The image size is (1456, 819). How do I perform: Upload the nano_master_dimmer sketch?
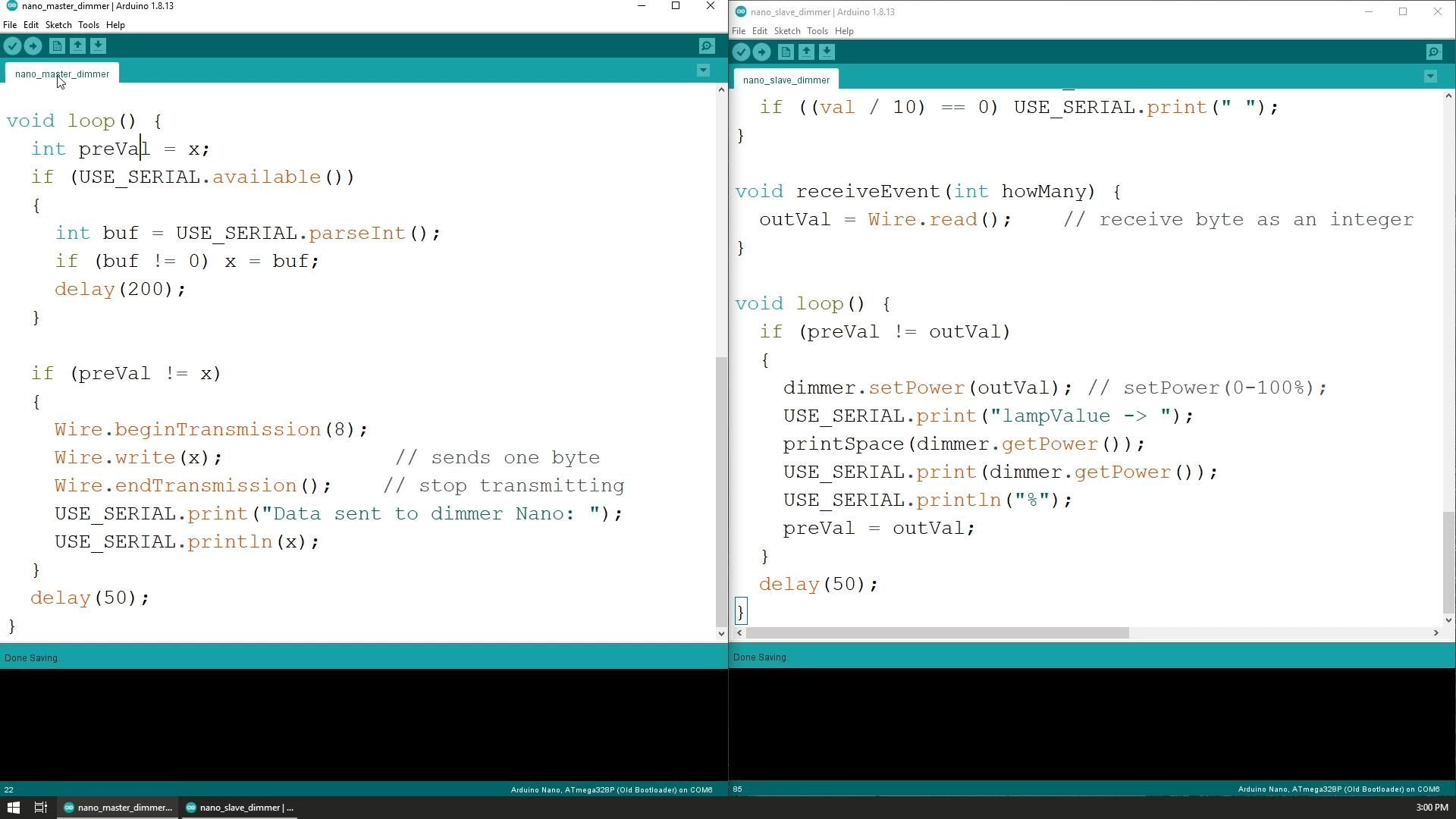pyautogui.click(x=33, y=45)
